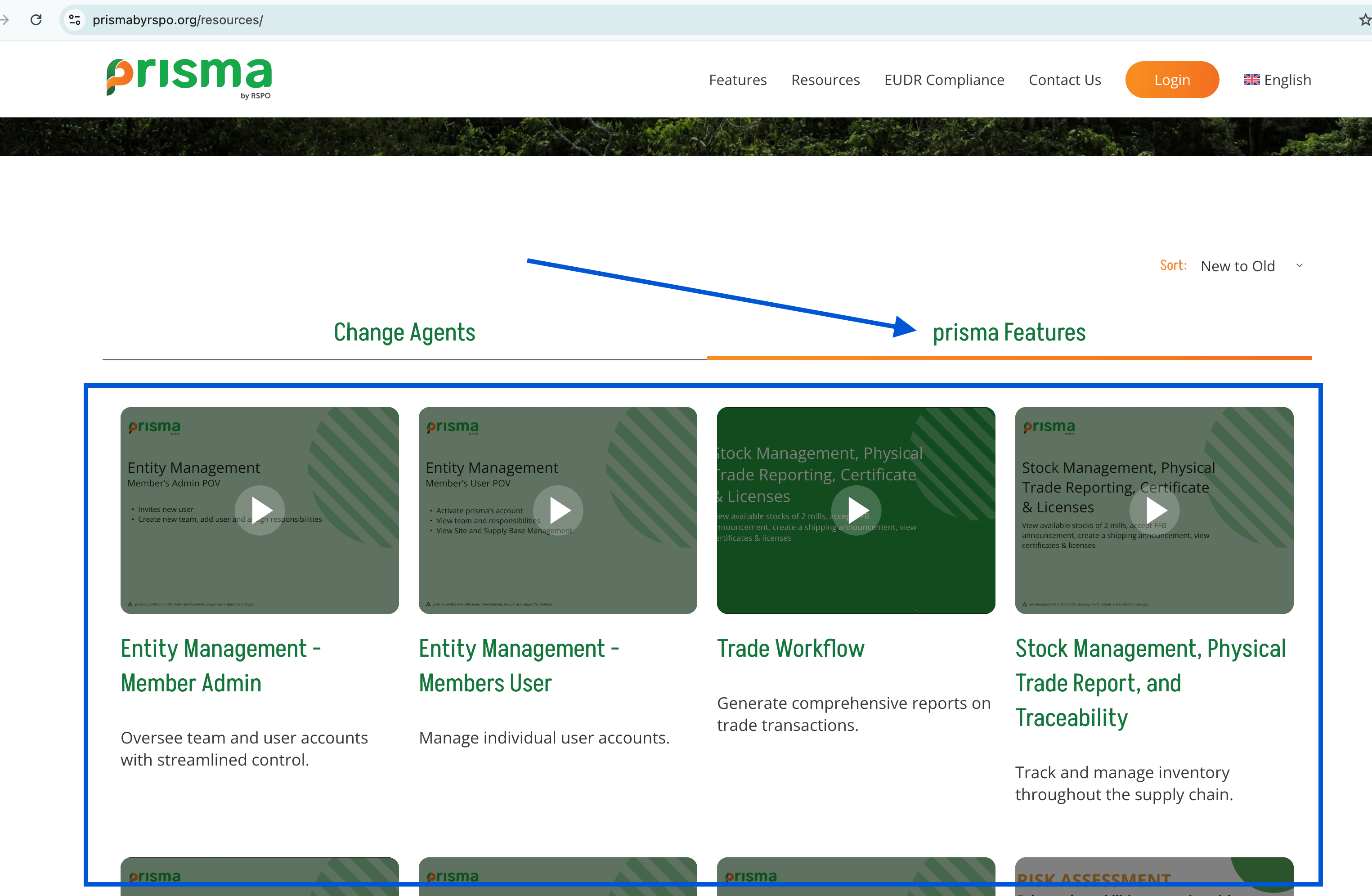
Task: Go to EUDR Compliance page
Action: pos(944,80)
